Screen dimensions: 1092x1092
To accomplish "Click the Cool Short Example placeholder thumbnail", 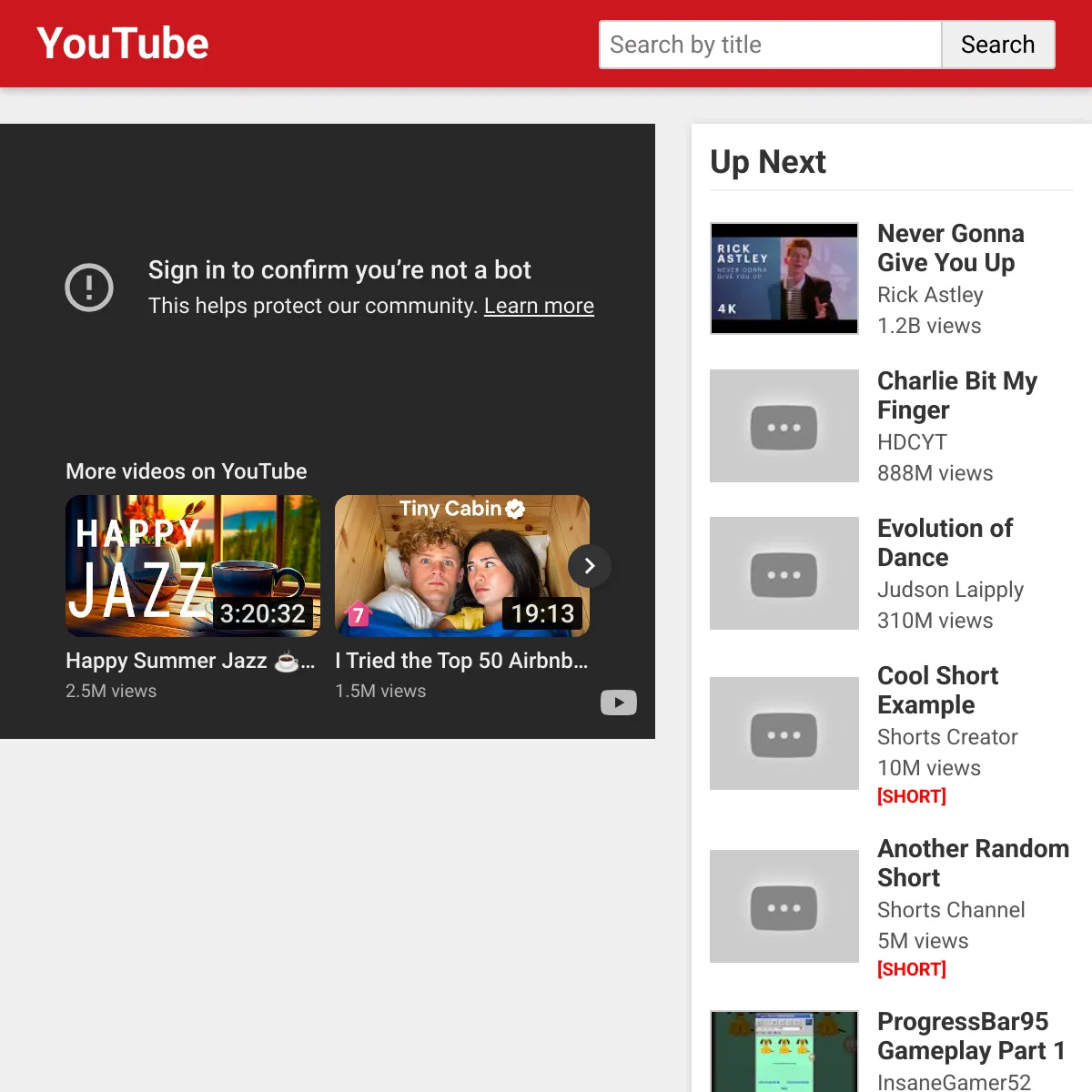I will [x=784, y=733].
